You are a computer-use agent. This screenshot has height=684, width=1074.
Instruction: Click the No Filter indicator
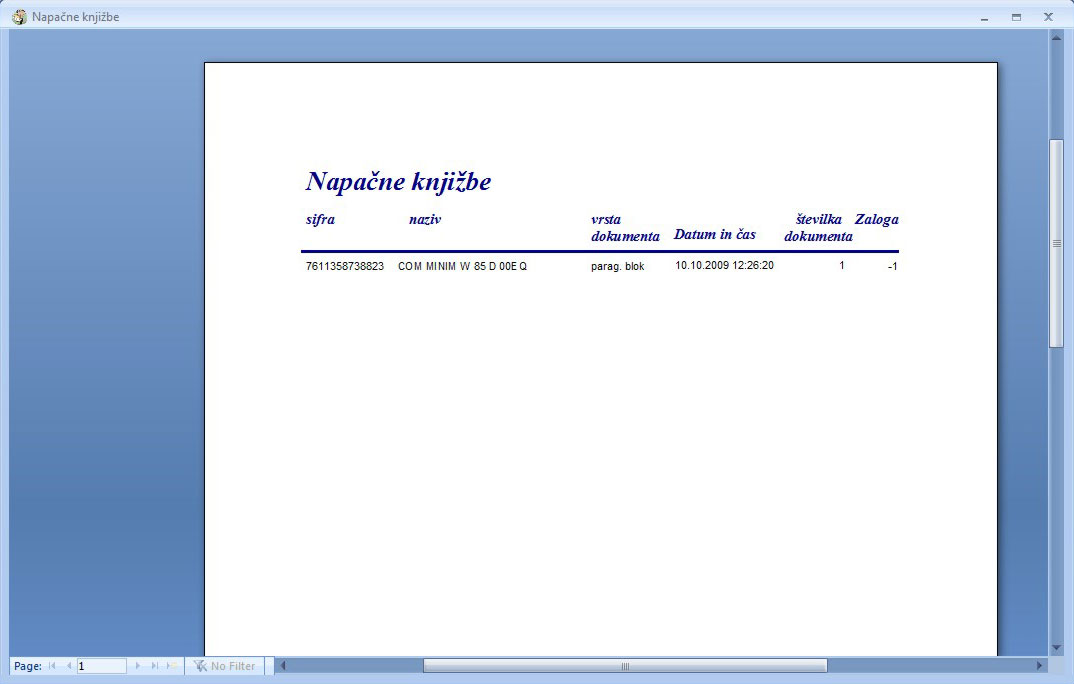point(225,666)
